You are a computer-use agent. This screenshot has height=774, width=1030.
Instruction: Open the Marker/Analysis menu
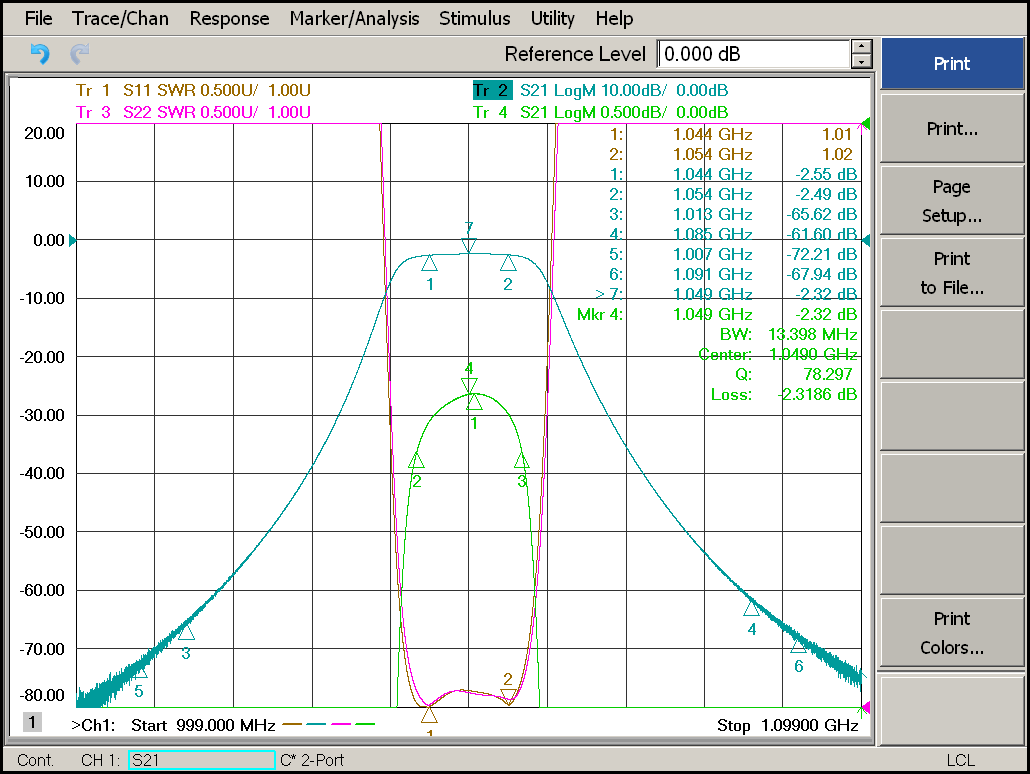click(x=354, y=18)
